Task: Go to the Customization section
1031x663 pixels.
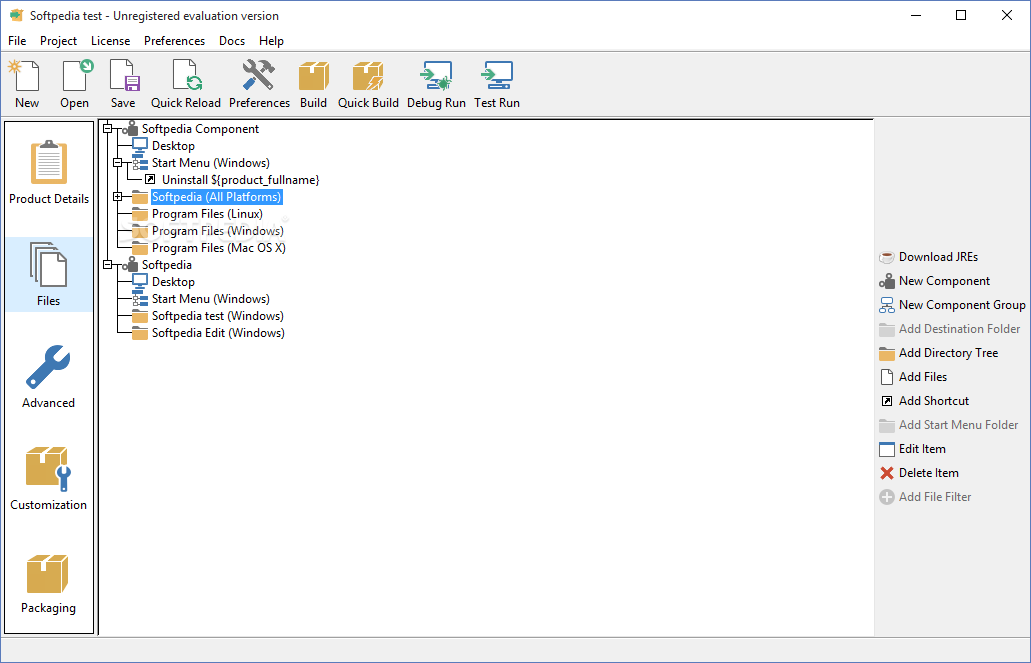Action: click(x=49, y=478)
